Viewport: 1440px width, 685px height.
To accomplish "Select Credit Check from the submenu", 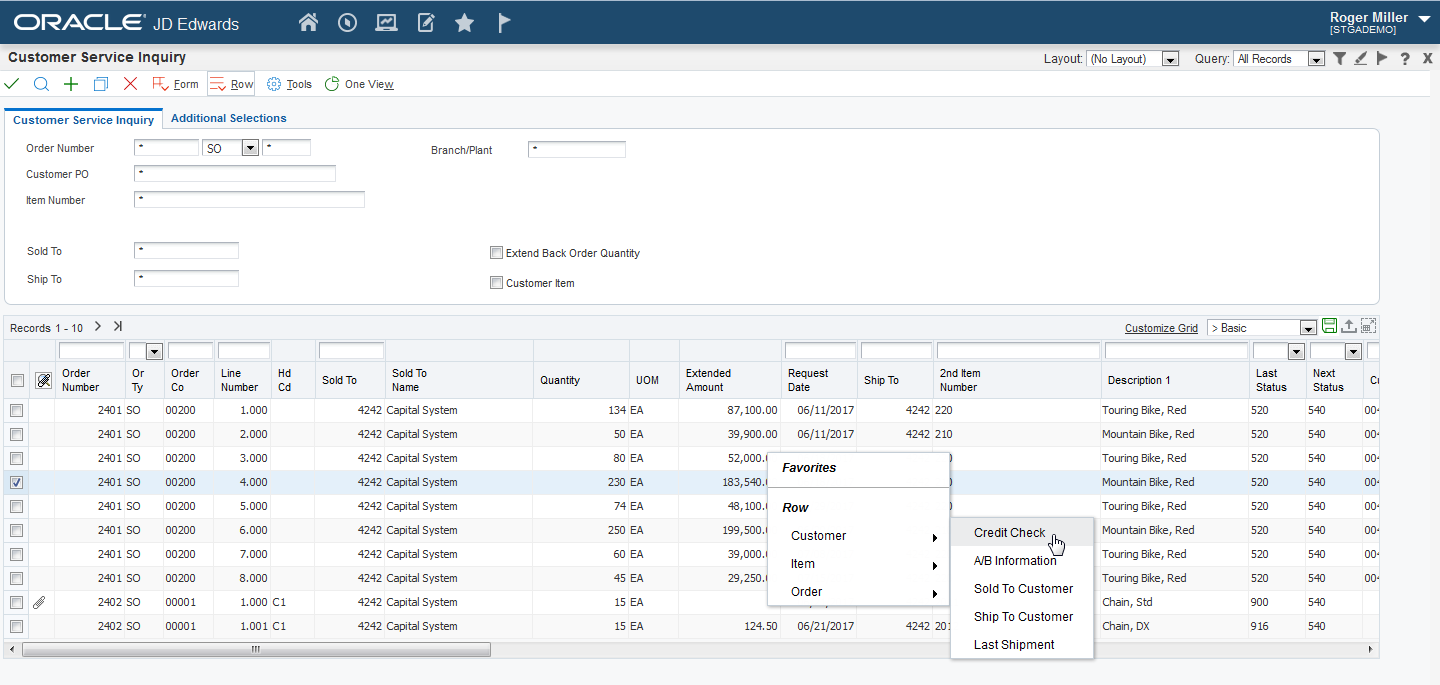I will [x=1010, y=533].
